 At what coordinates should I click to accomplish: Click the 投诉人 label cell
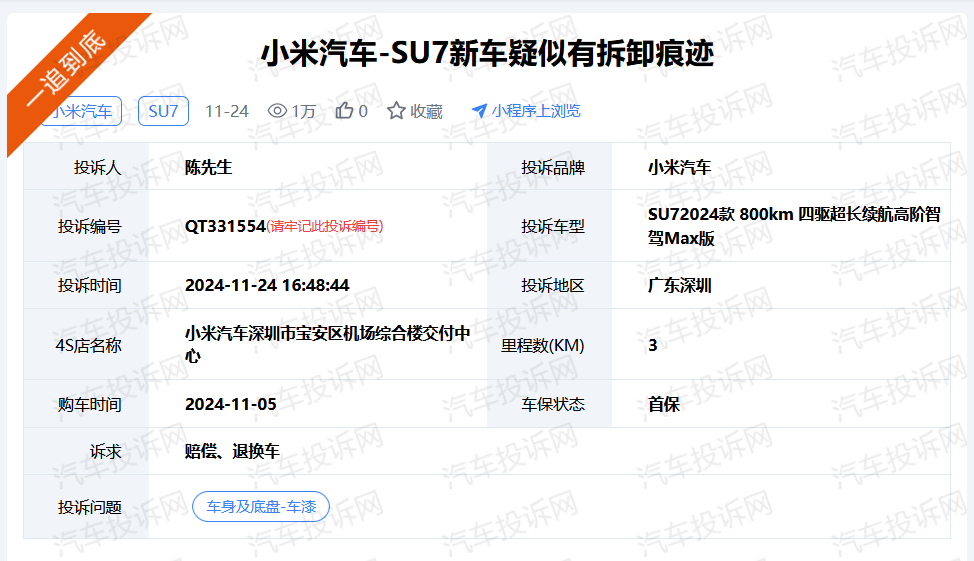[86, 166]
